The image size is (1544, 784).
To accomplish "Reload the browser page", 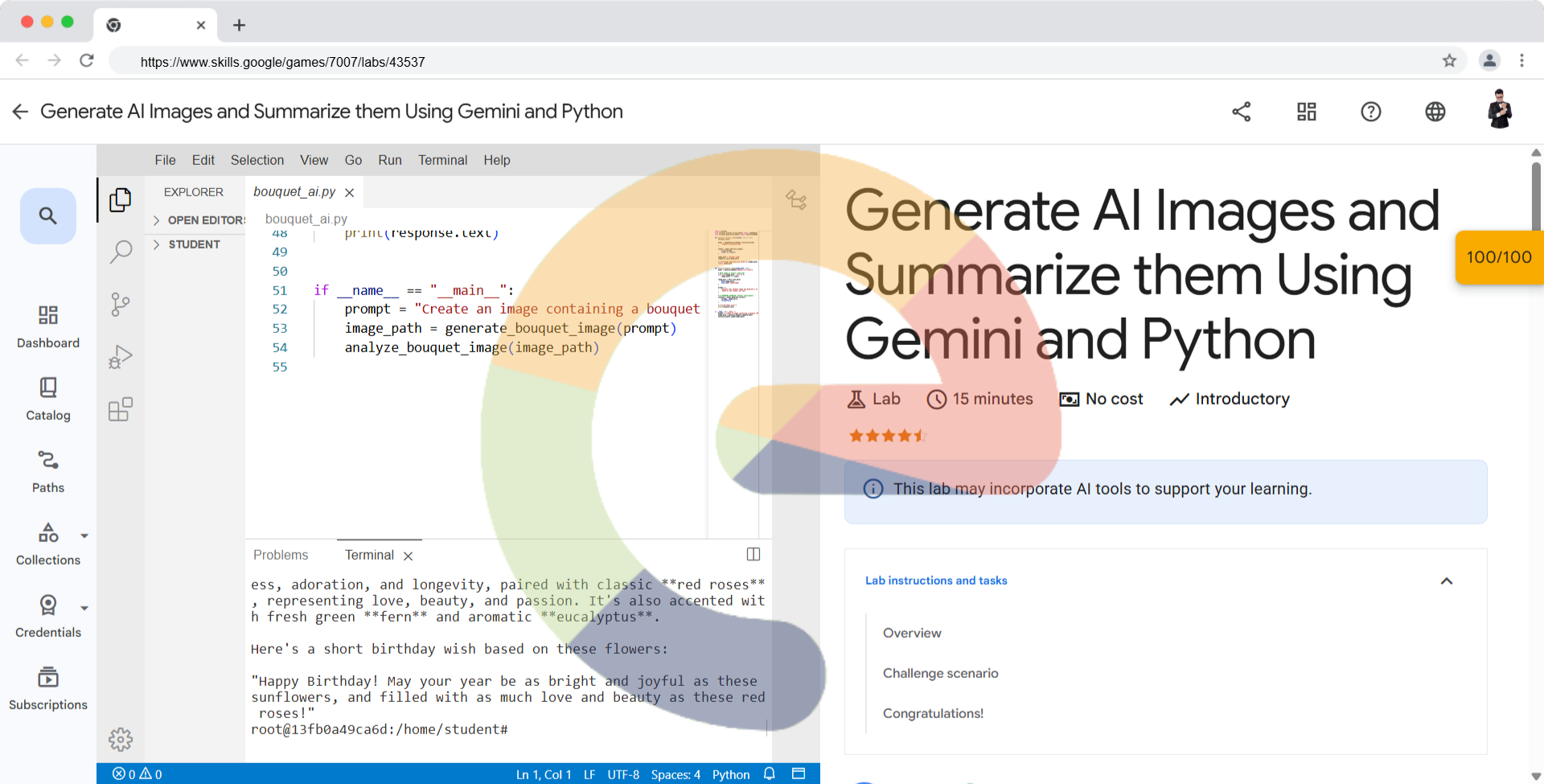I will coord(87,61).
